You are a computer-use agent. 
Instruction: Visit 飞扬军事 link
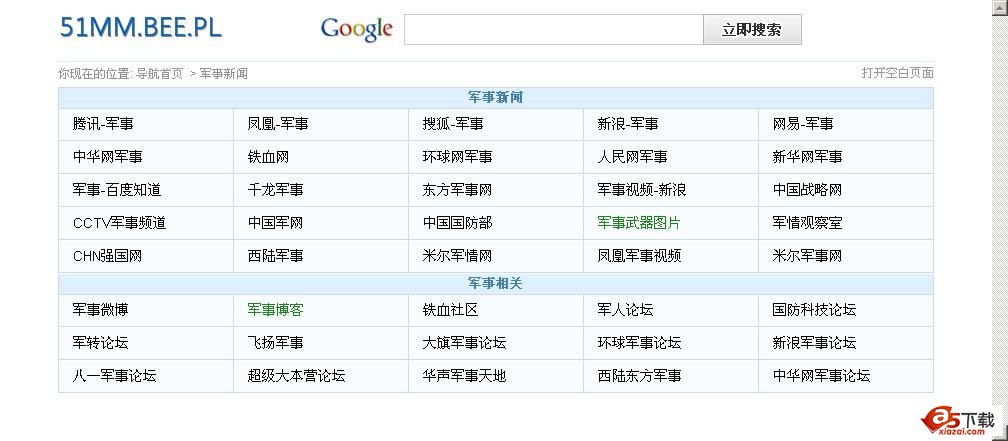[x=275, y=343]
